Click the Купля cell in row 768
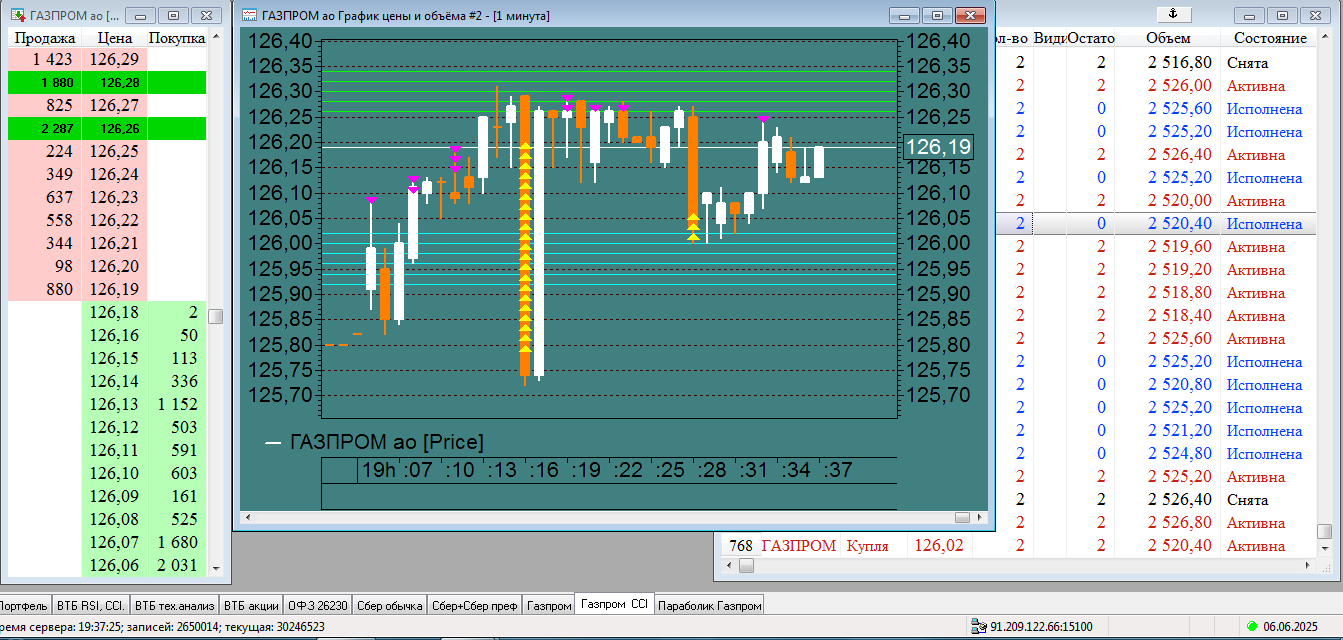The width and height of the screenshot is (1343, 640). point(867,545)
